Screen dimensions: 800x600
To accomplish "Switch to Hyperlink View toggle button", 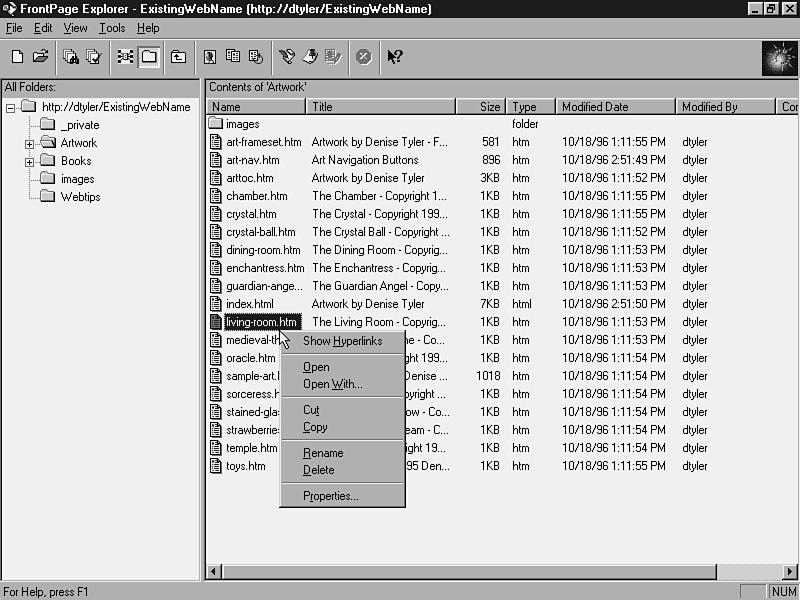I will point(125,57).
